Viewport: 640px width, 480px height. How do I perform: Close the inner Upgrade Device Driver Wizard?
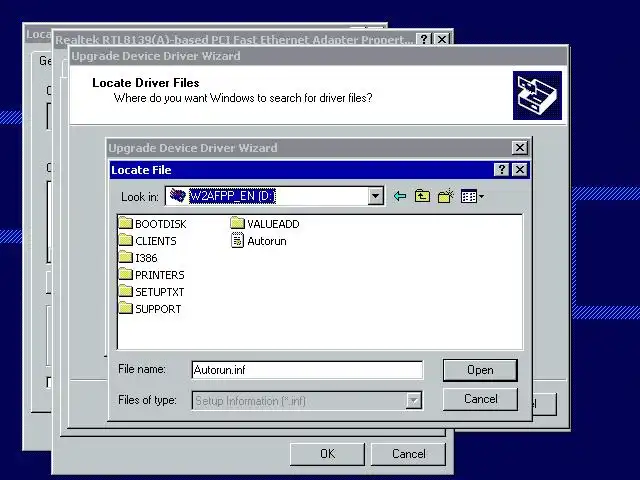point(520,147)
